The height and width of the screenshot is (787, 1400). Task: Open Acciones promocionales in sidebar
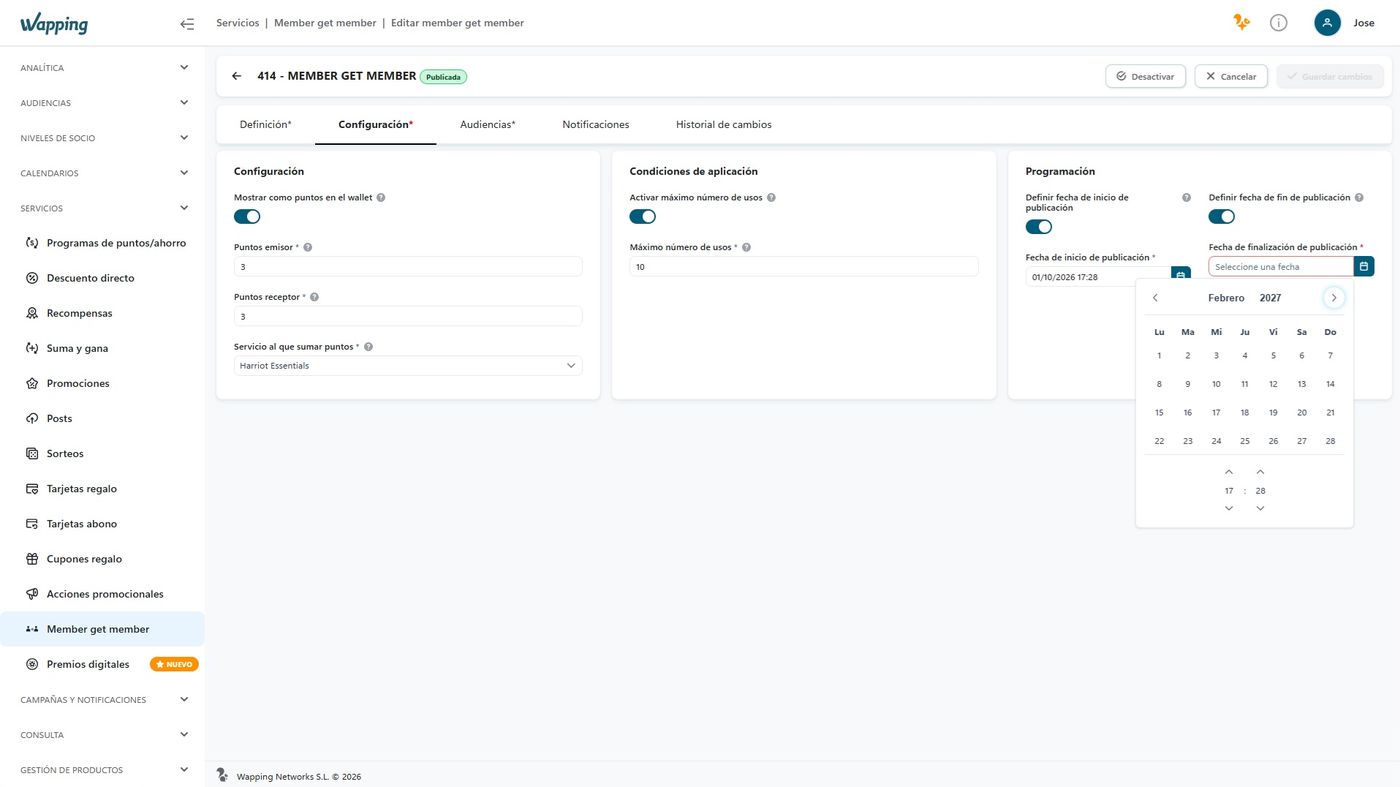click(103, 594)
